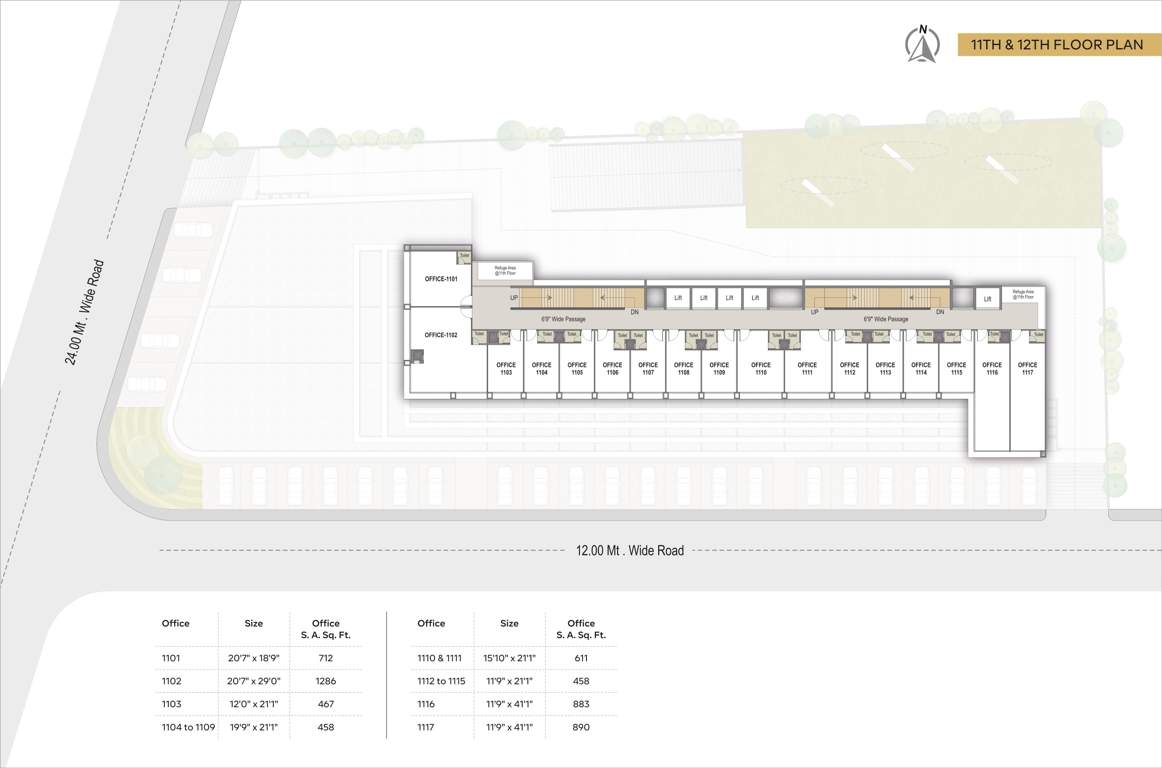
Task: Select the 1286 sq ft value for Office 1102
Action: (324, 680)
